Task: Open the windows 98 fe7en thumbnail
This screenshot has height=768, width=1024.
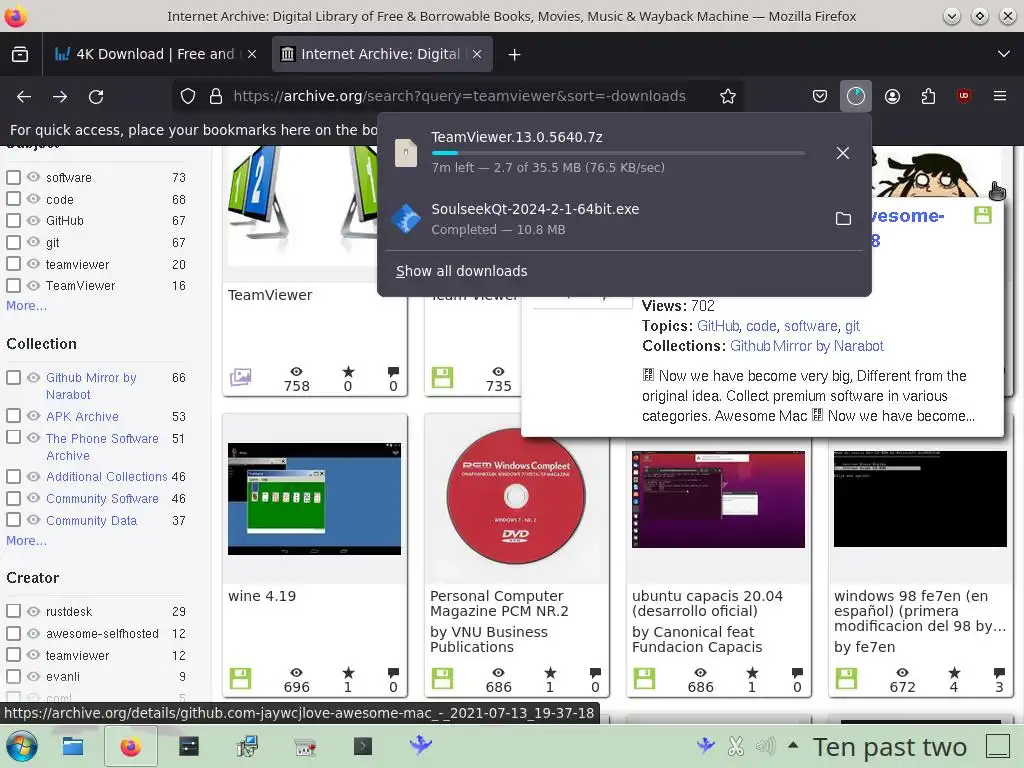Action: (920, 499)
